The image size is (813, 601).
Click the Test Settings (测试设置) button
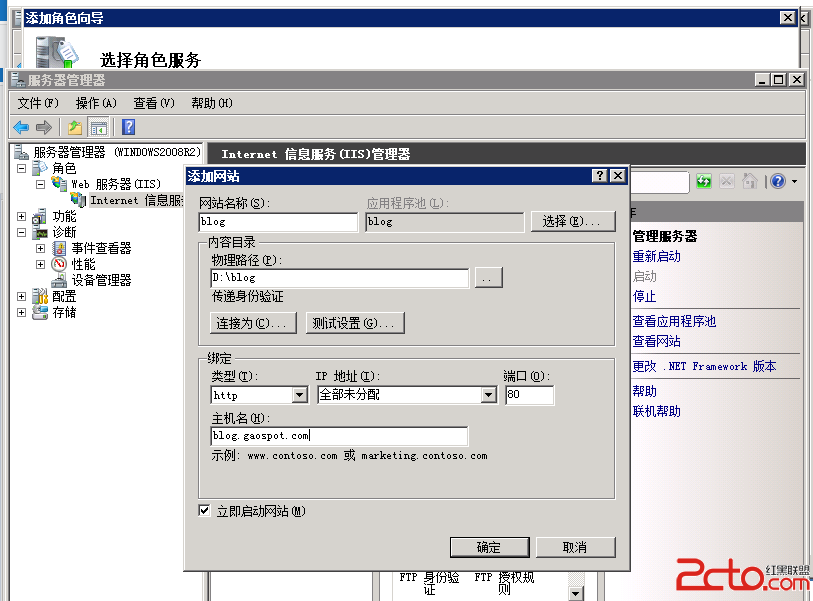(355, 323)
